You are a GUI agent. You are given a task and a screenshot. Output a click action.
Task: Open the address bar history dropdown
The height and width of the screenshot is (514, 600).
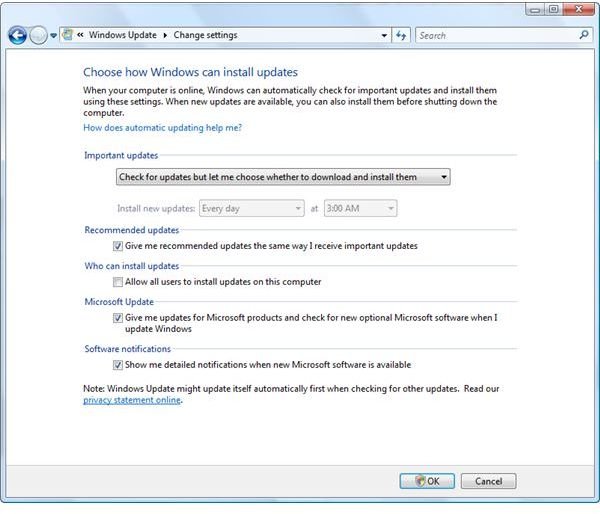click(384, 35)
